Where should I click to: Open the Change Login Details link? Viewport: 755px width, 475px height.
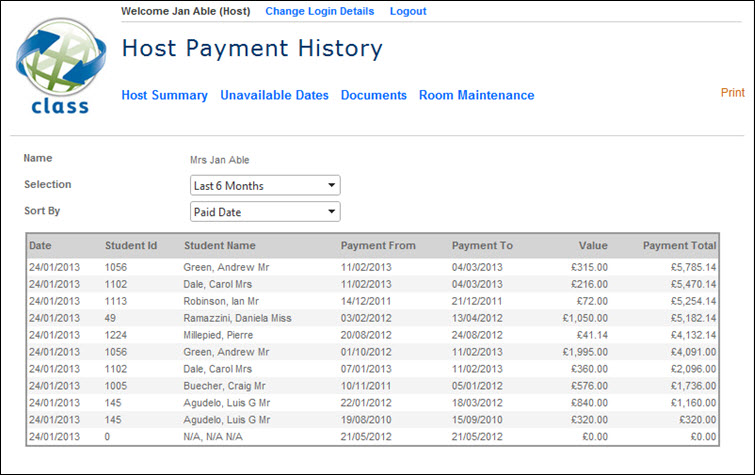[x=319, y=11]
